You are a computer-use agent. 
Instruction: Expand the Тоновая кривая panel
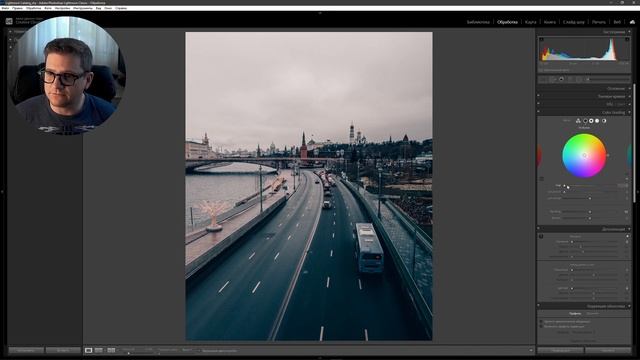pos(629,96)
